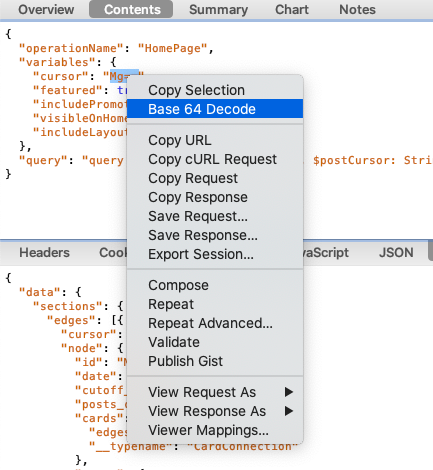Click Copy URL in context menu
Image resolution: width=433 pixels, height=470 pixels.
(215, 140)
